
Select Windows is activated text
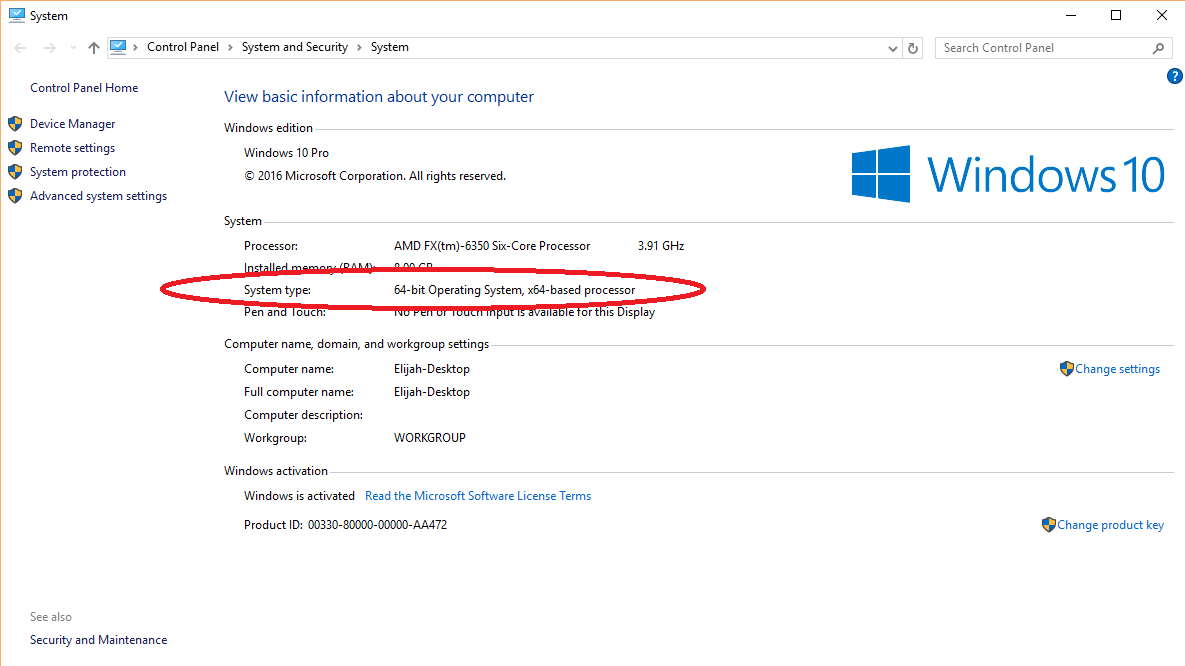[x=299, y=496]
